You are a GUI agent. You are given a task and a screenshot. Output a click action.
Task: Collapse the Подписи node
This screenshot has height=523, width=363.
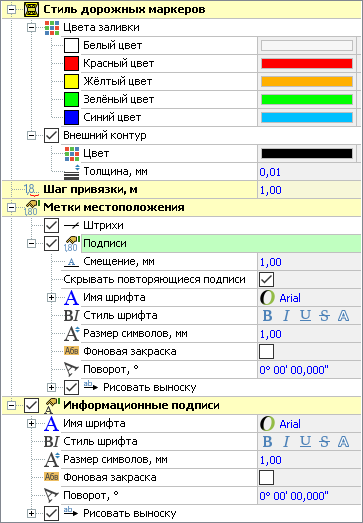(x=31, y=243)
